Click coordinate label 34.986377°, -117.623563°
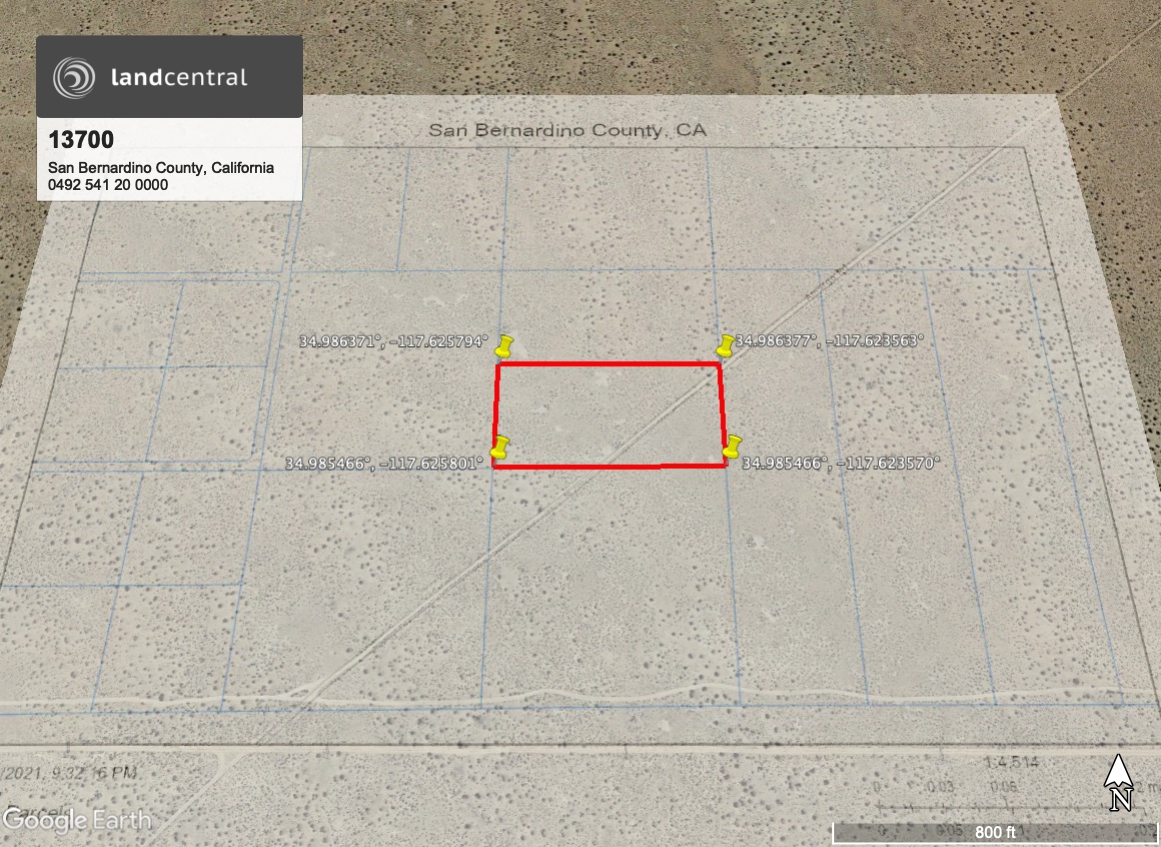 pos(829,340)
